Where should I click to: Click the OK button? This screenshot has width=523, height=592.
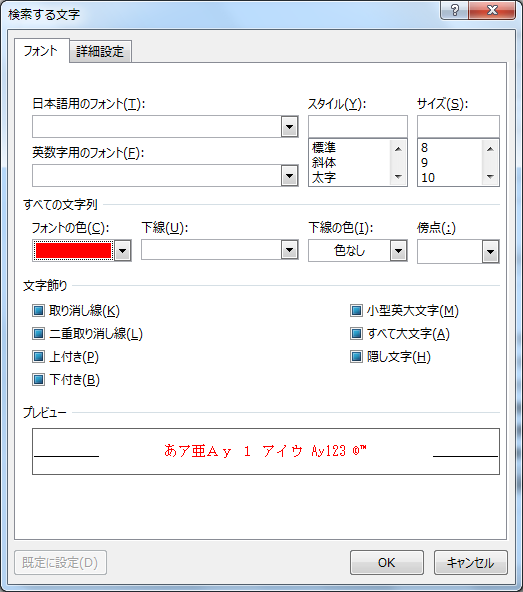point(387,563)
